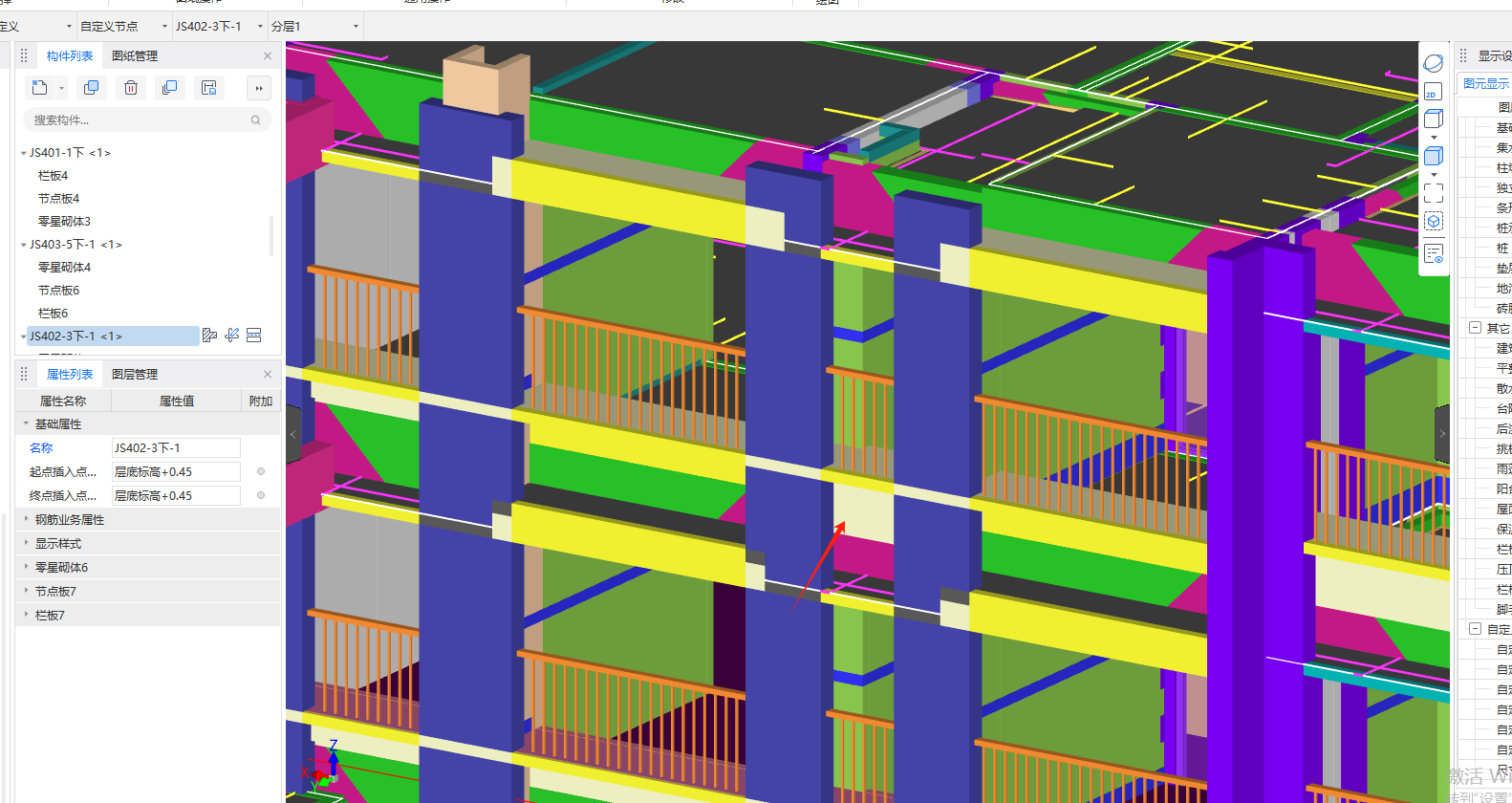This screenshot has height=803, width=1512.
Task: Switch to the 图层管理 tab
Action: tap(135, 375)
